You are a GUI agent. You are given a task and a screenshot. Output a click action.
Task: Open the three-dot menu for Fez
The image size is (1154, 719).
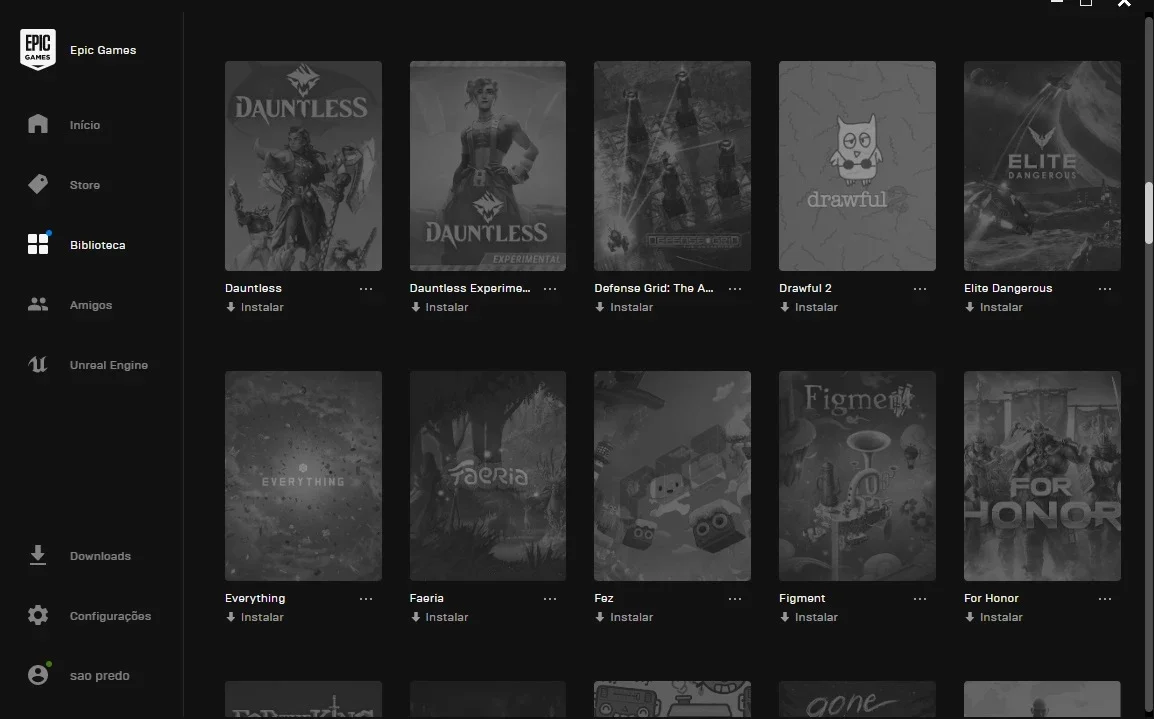734,599
